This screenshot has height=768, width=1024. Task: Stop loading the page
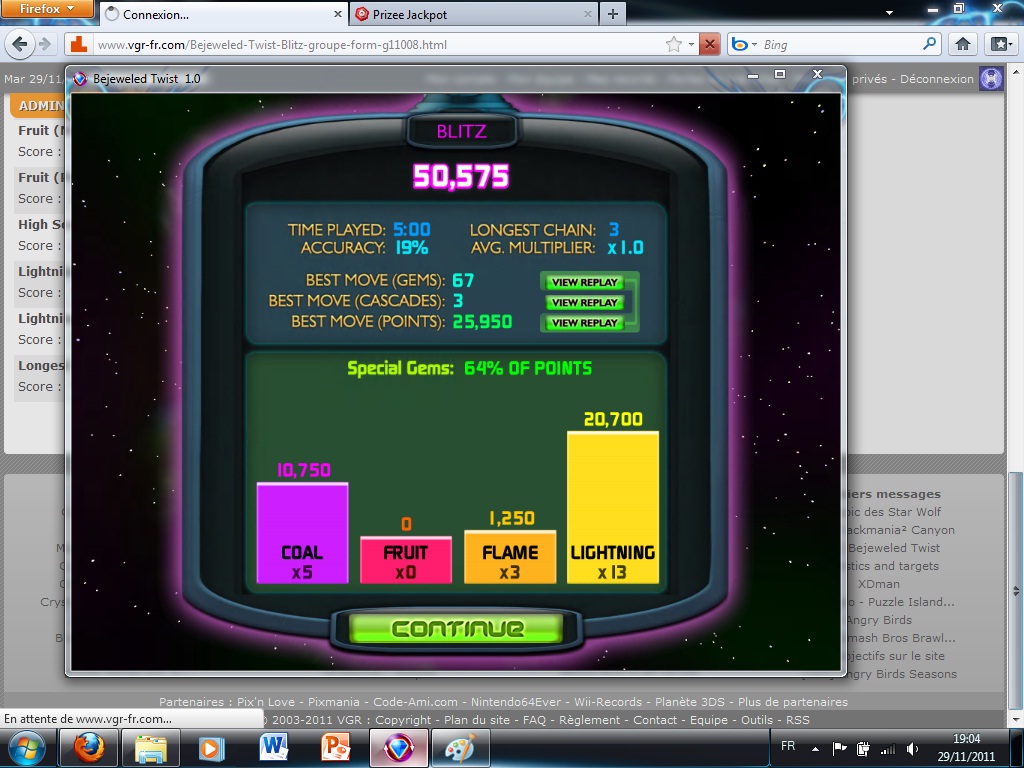pos(709,44)
